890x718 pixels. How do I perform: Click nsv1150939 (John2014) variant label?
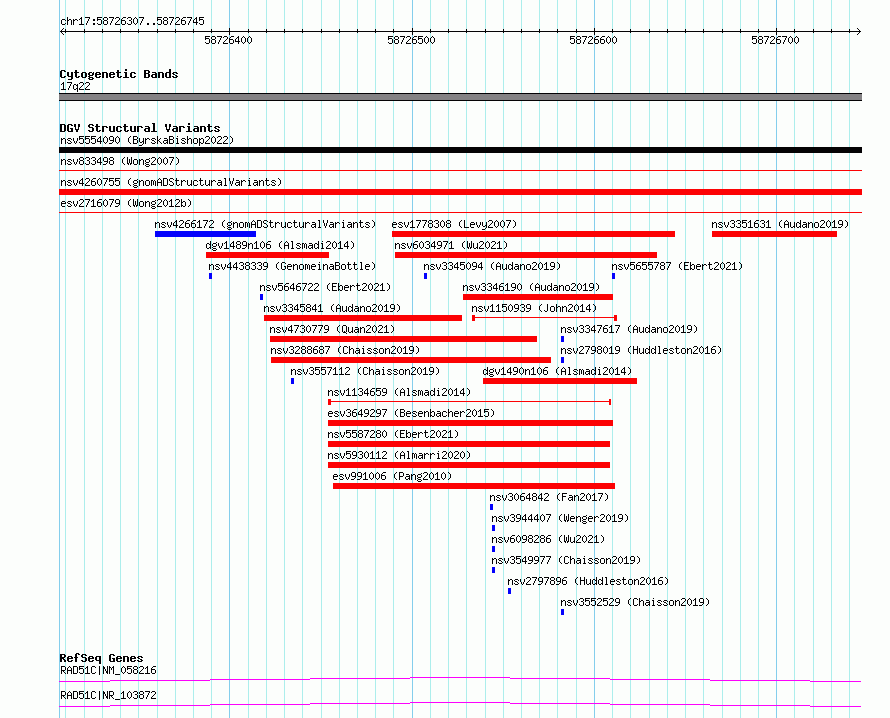pos(534,308)
